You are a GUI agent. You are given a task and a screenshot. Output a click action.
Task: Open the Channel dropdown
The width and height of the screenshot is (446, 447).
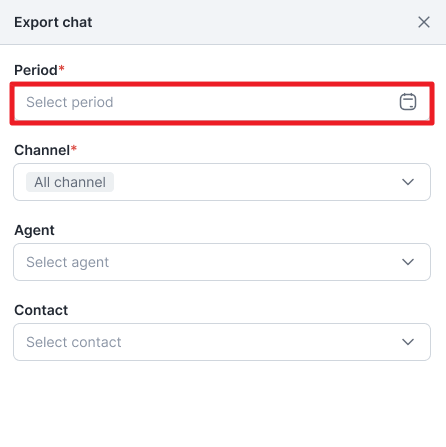pyautogui.click(x=222, y=182)
